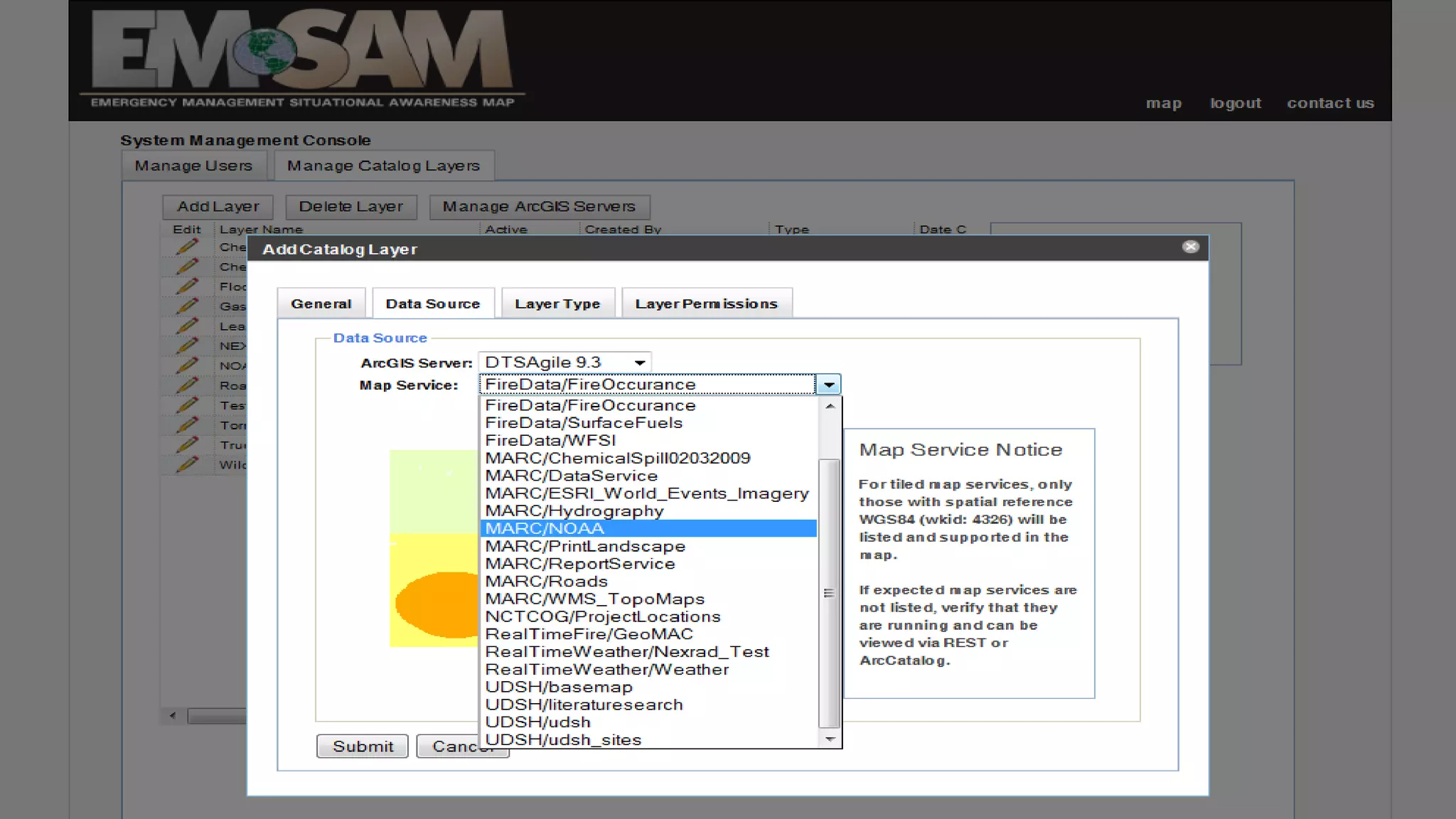Click the edit pencil for NEX layer row
Image resolution: width=1456 pixels, height=819 pixels.
(187, 346)
